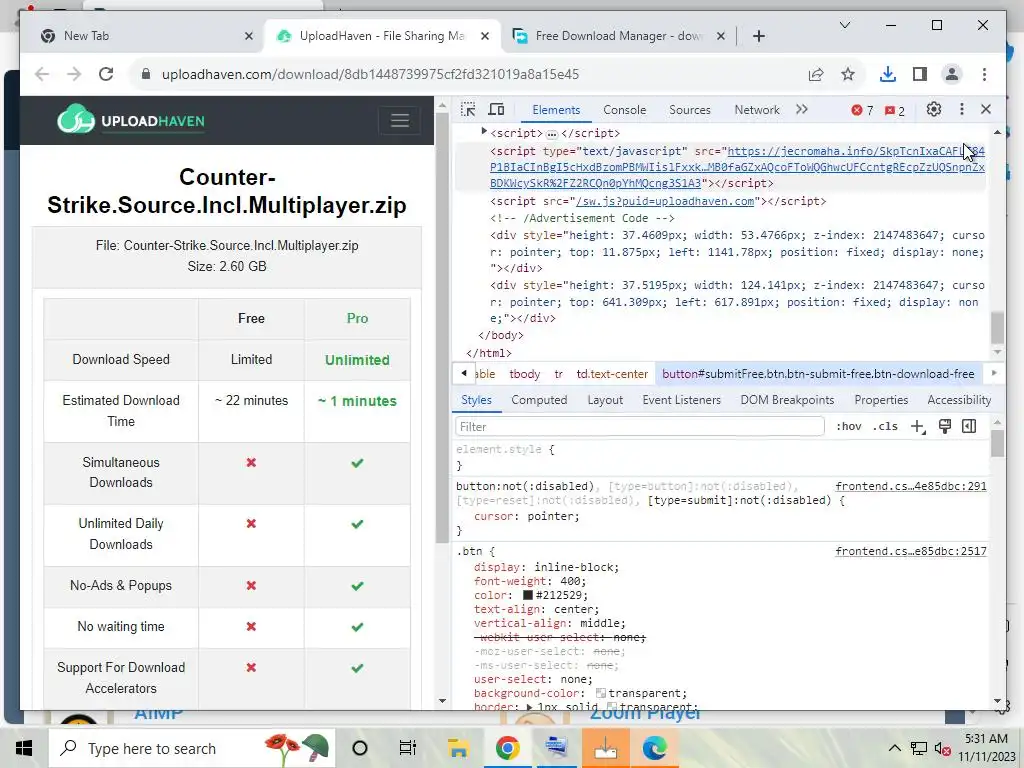Select the tbody breadcrumb

coord(524,374)
